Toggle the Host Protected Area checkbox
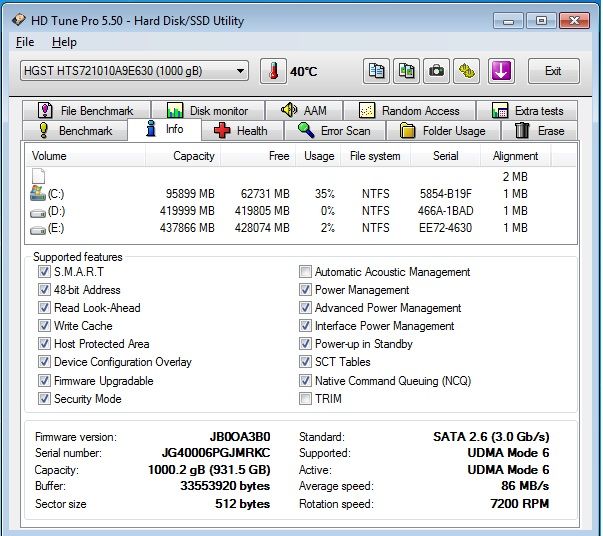This screenshot has height=536, width=603. [44, 343]
